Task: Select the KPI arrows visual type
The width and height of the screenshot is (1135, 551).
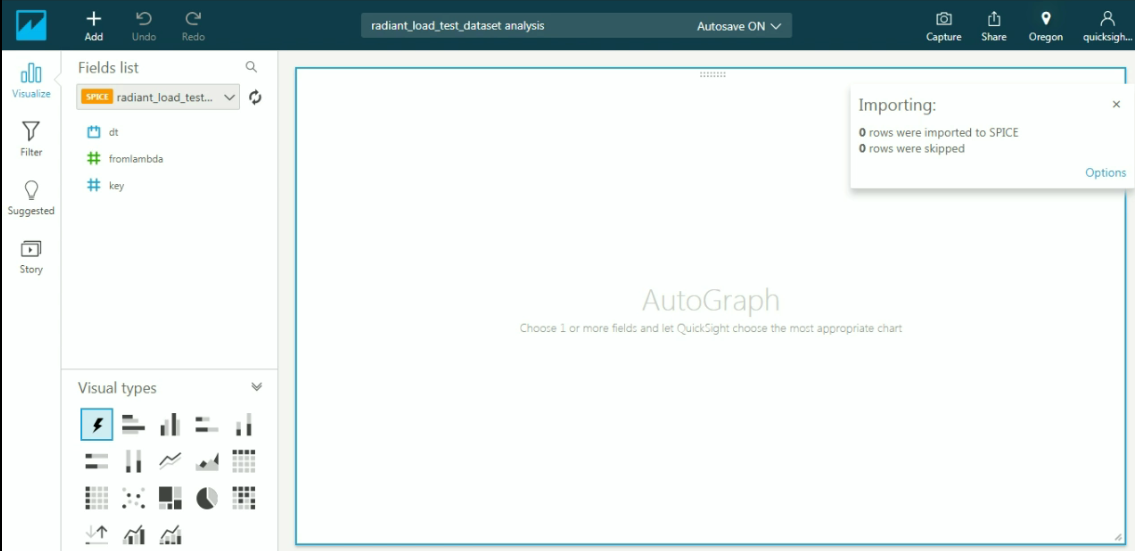Action: click(96, 534)
